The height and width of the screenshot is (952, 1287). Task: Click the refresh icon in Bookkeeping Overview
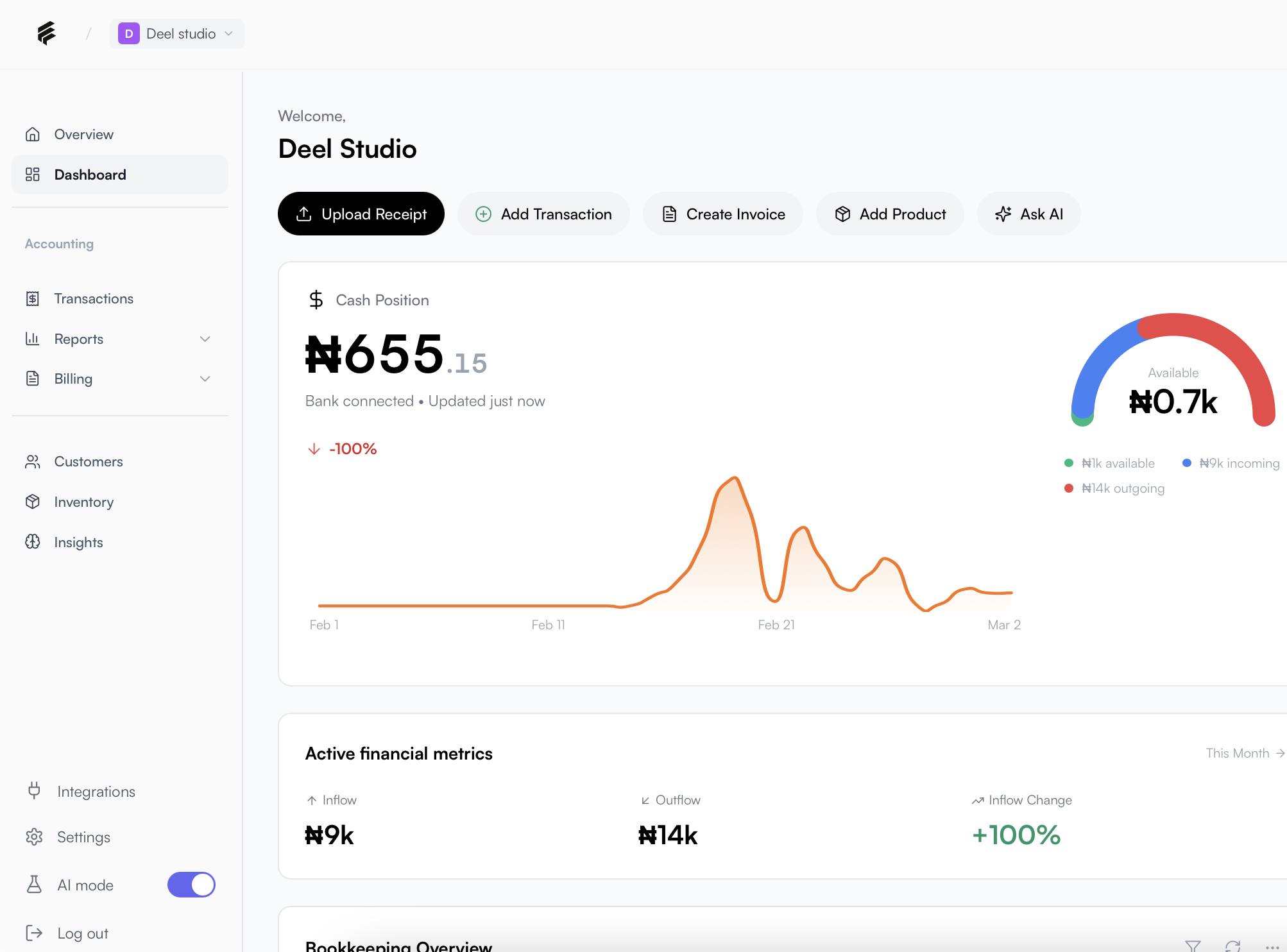(x=1232, y=946)
